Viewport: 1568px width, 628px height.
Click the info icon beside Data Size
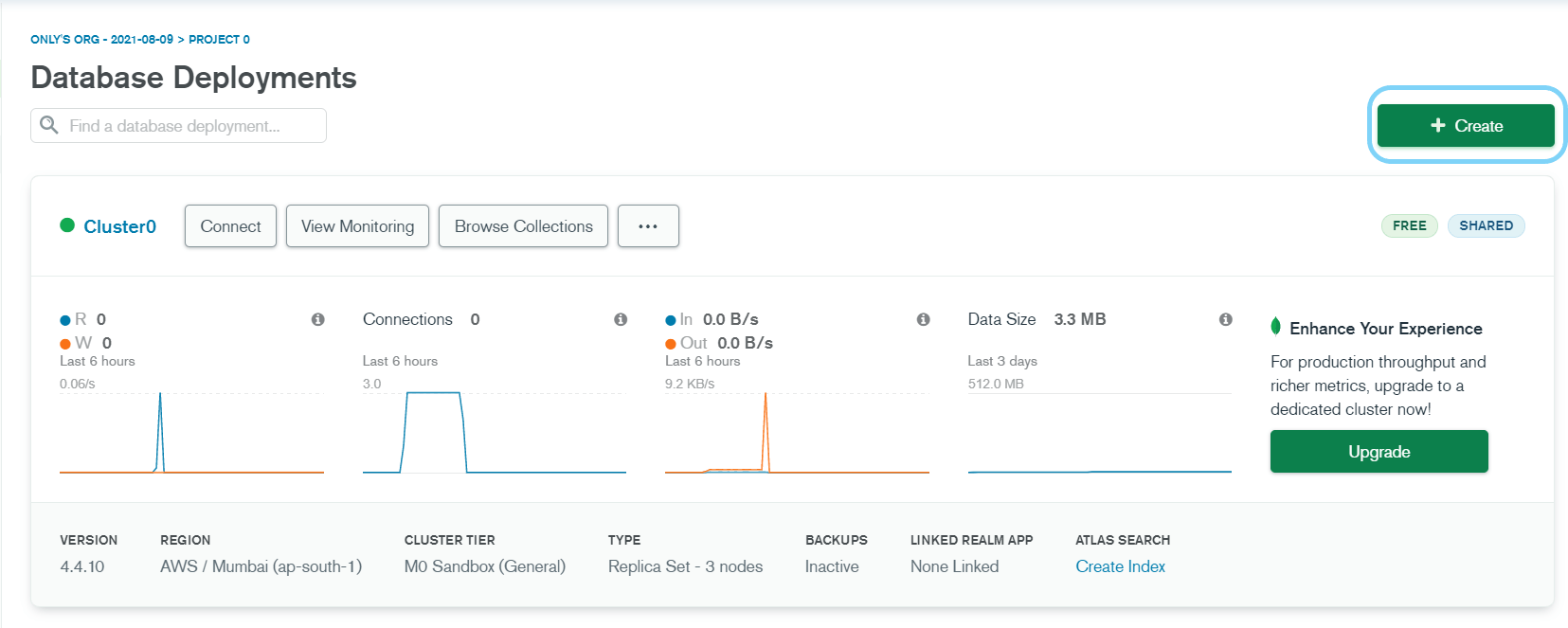[x=1225, y=320]
